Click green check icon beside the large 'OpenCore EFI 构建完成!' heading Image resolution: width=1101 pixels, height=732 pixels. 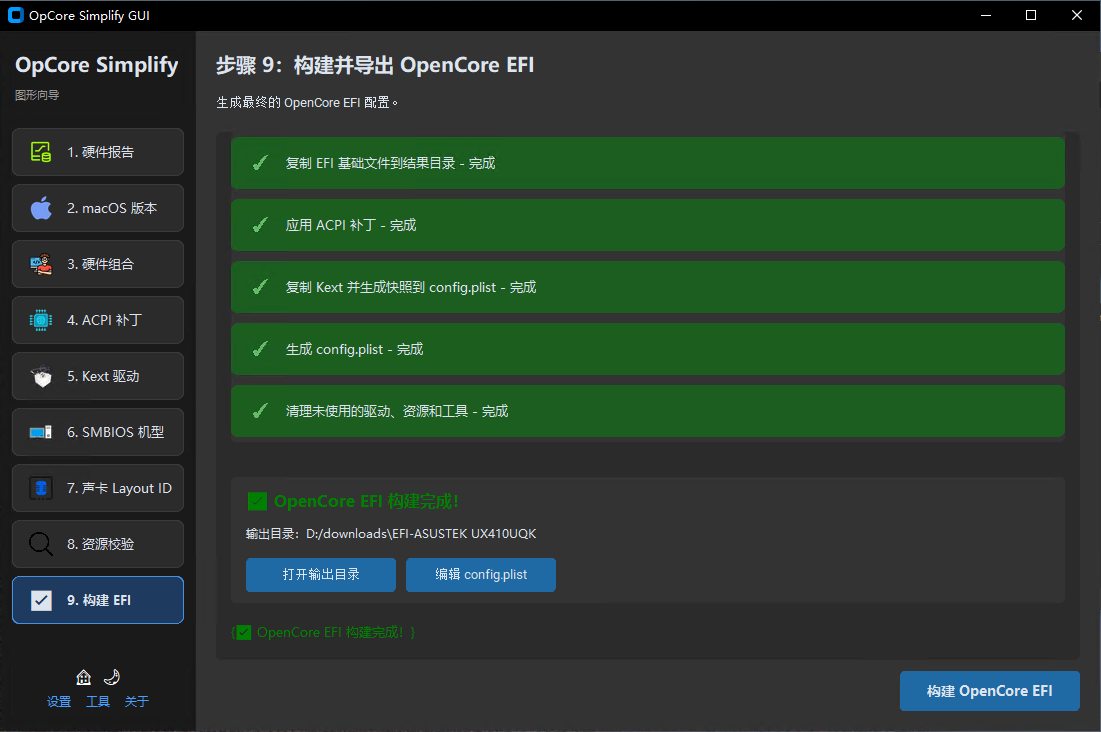tap(257, 502)
